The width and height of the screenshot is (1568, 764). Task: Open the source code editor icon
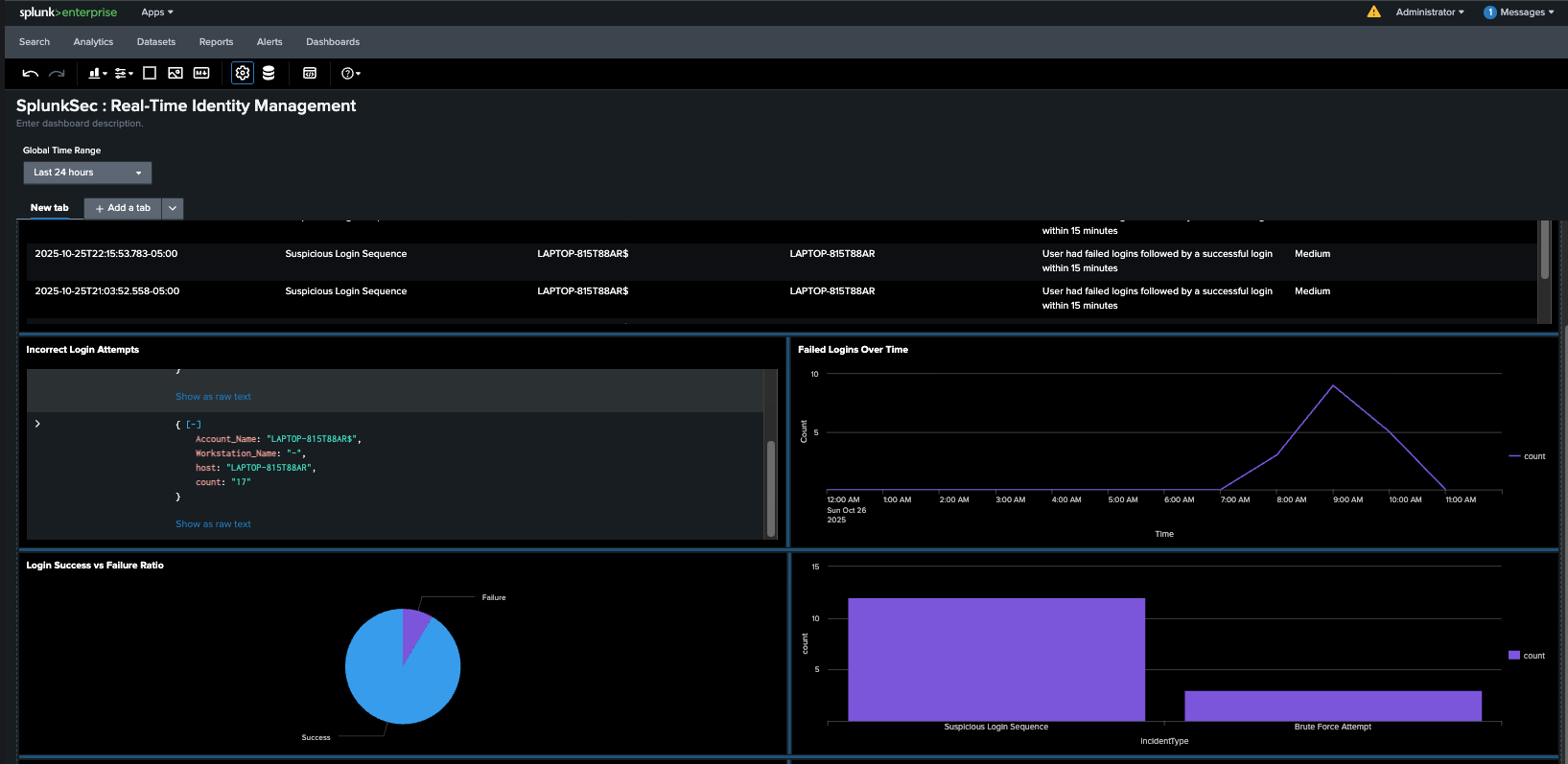click(310, 73)
